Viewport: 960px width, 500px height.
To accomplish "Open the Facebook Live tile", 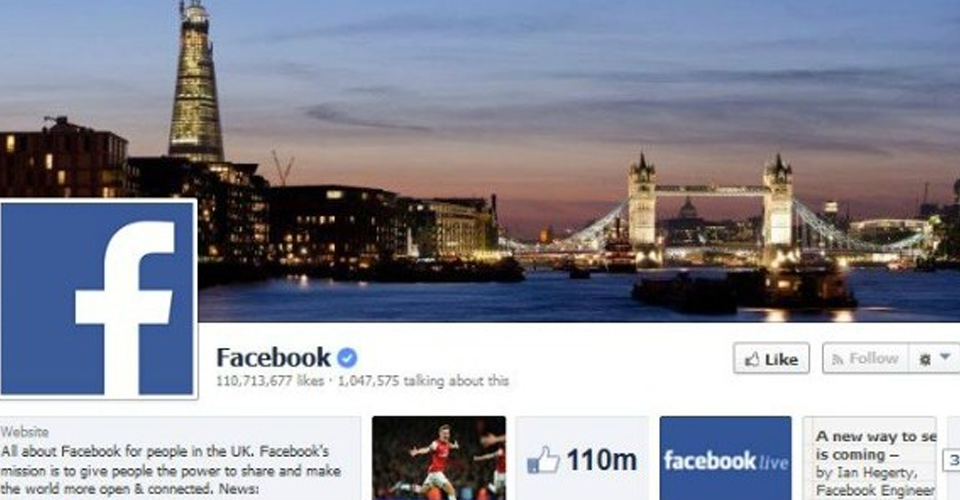I will [726, 458].
